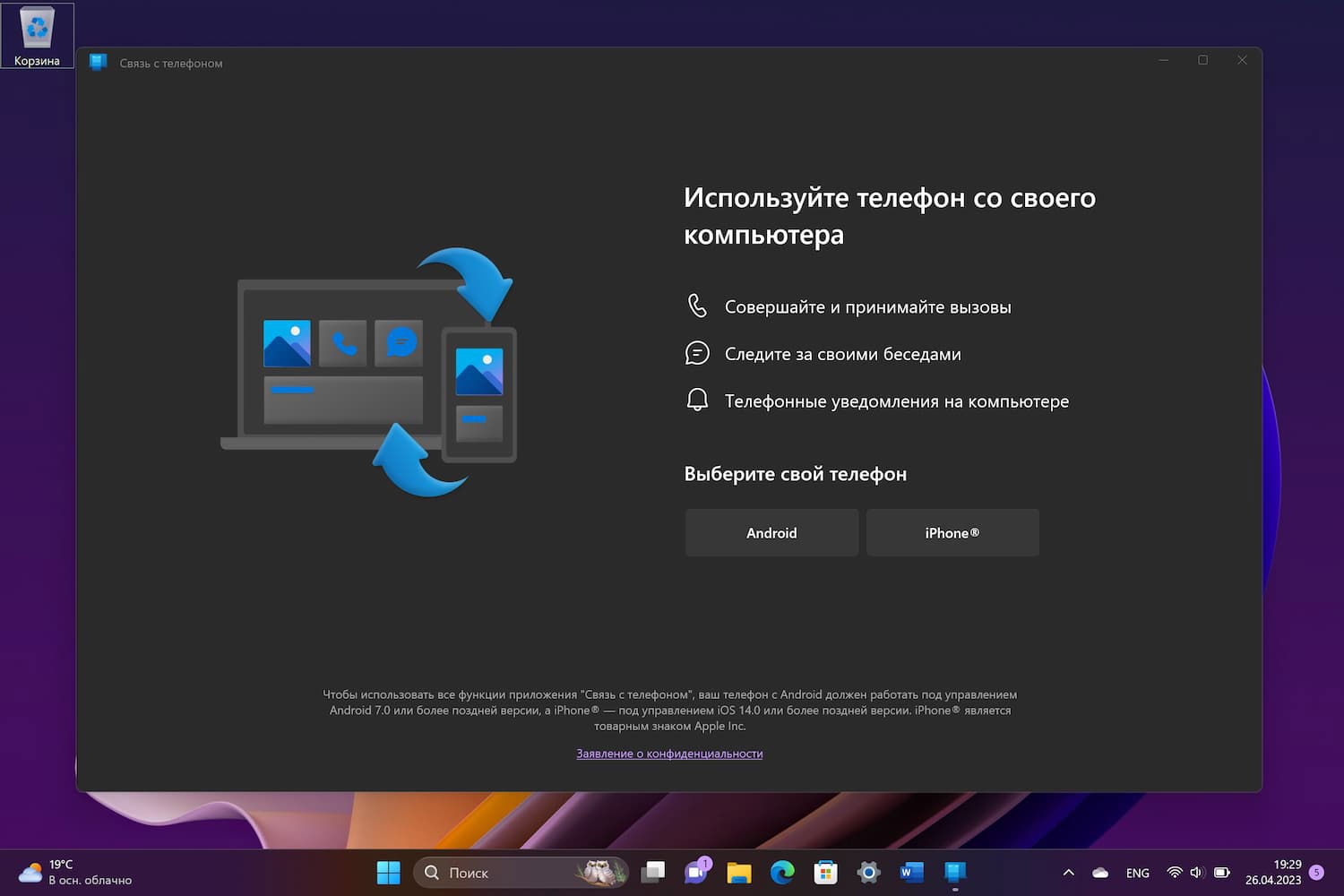This screenshot has height=896, width=1344.
Task: Click the Связь с телефоном window title text
Action: pyautogui.click(x=171, y=64)
